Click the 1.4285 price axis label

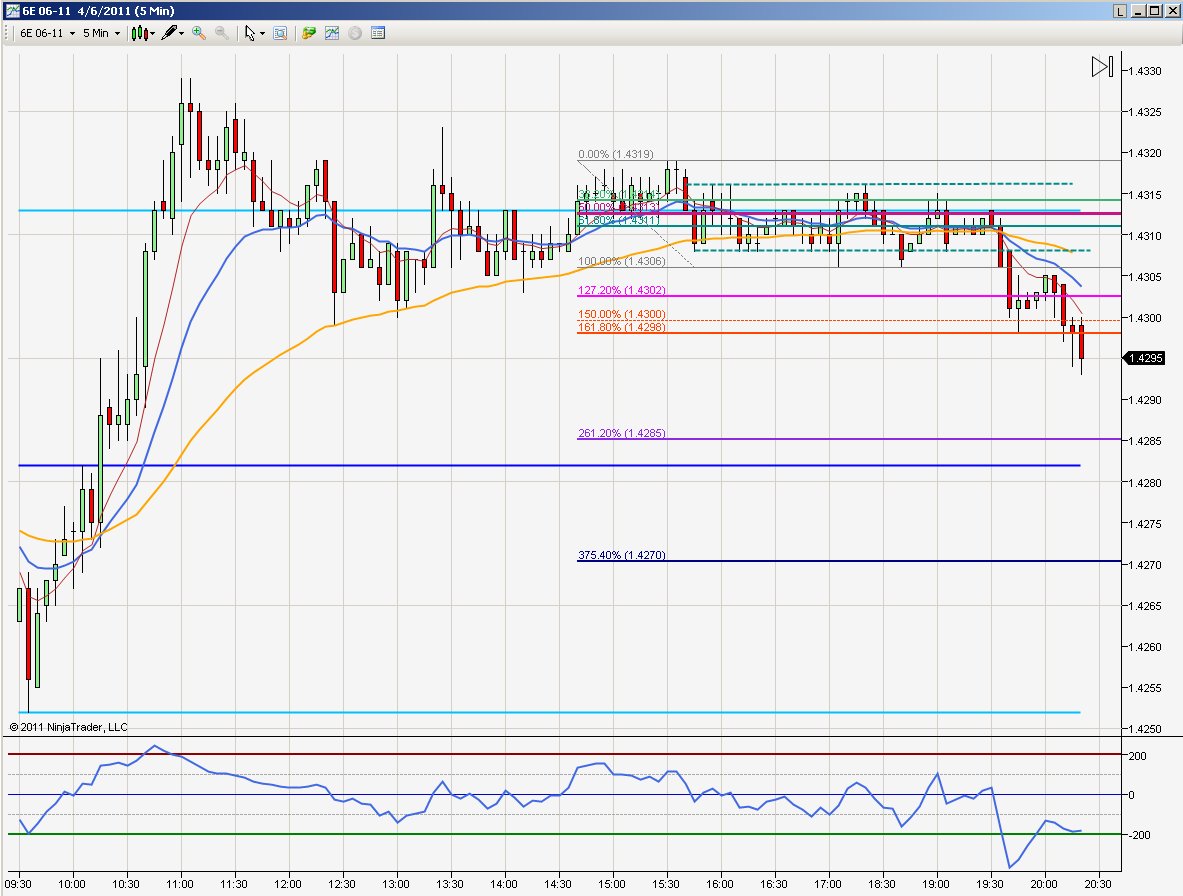coord(1145,441)
